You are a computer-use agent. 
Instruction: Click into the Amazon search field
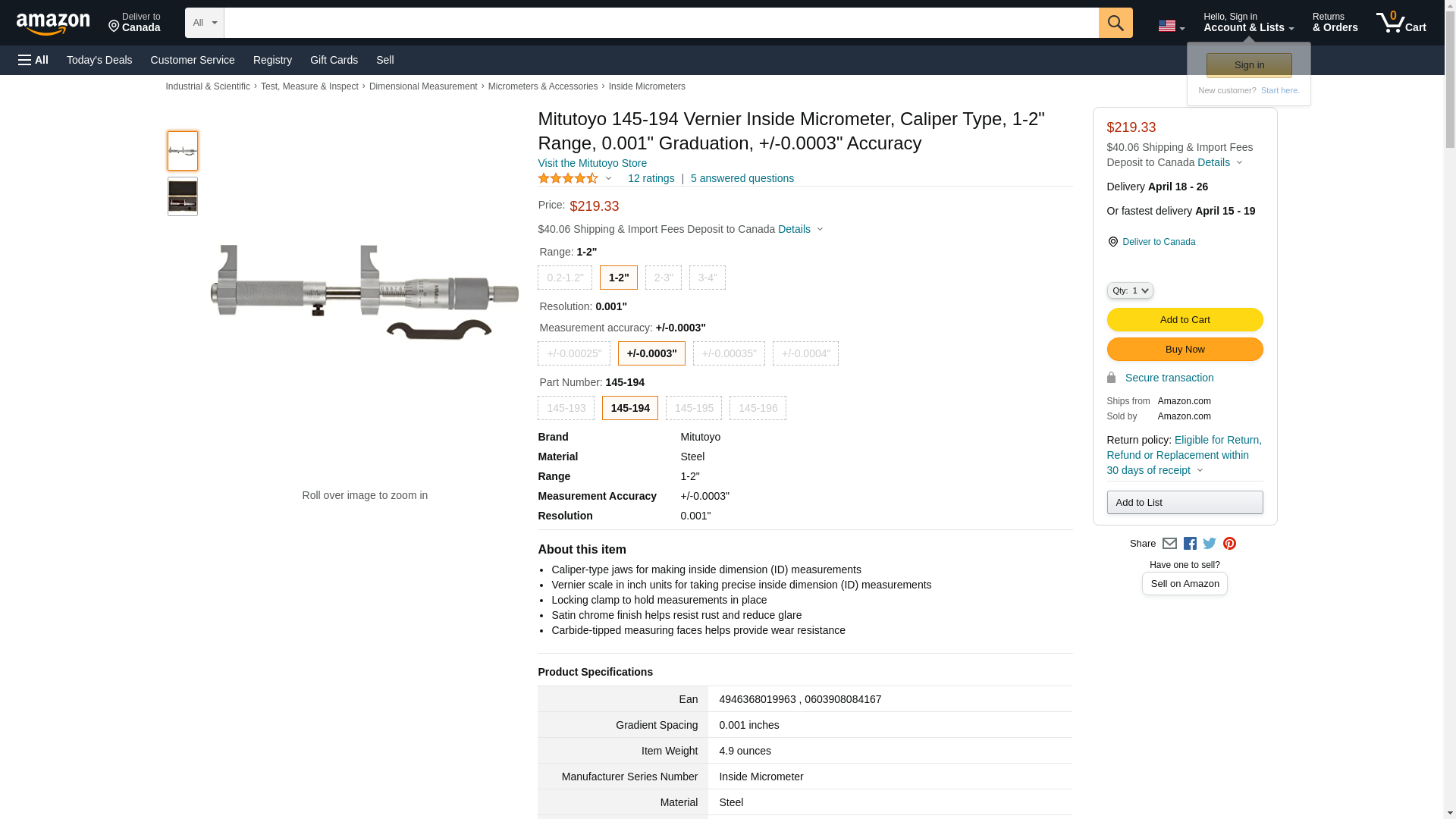pos(661,23)
